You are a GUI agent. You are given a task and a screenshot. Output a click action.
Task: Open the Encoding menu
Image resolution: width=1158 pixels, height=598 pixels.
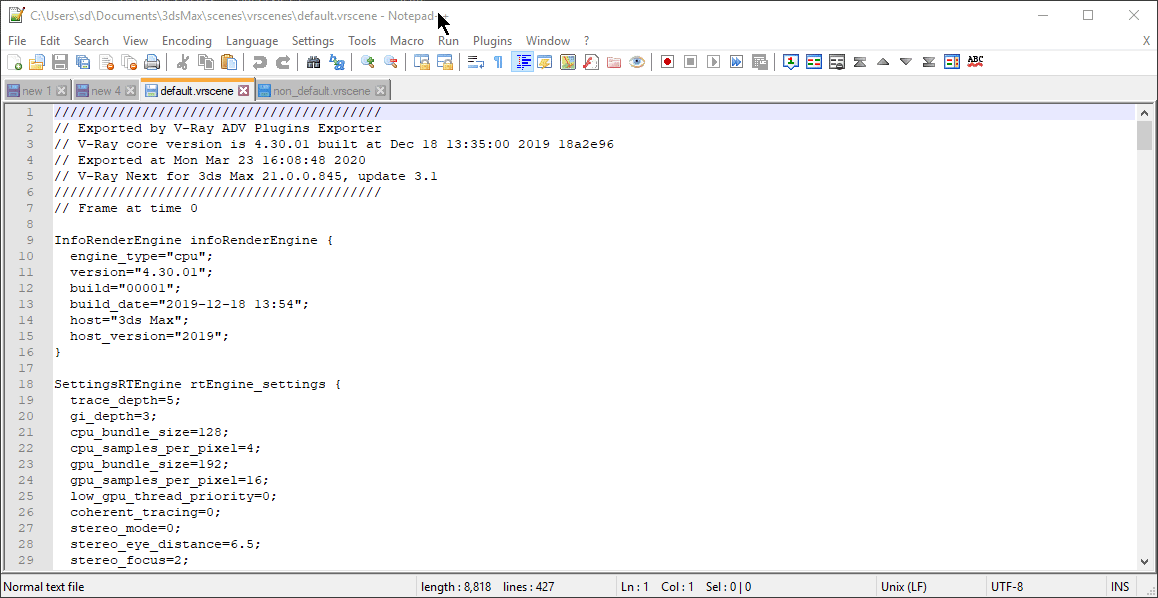(x=187, y=41)
